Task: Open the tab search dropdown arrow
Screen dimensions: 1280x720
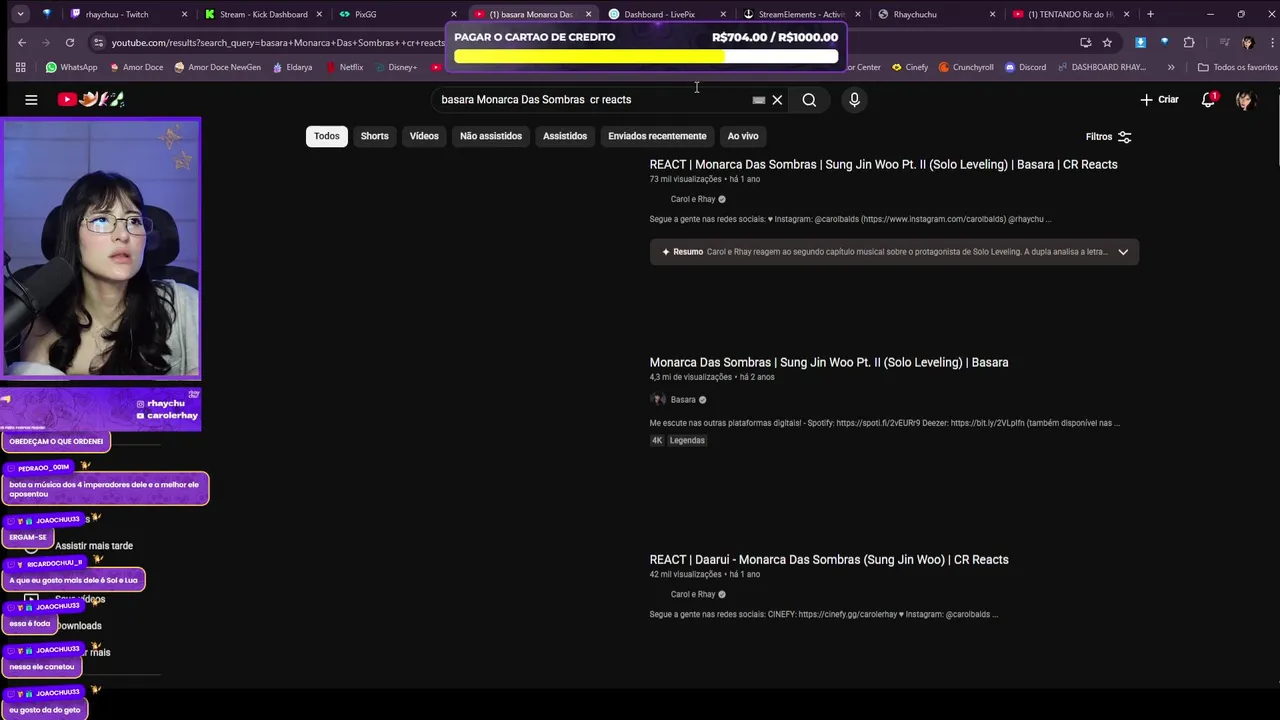Action: (x=18, y=14)
